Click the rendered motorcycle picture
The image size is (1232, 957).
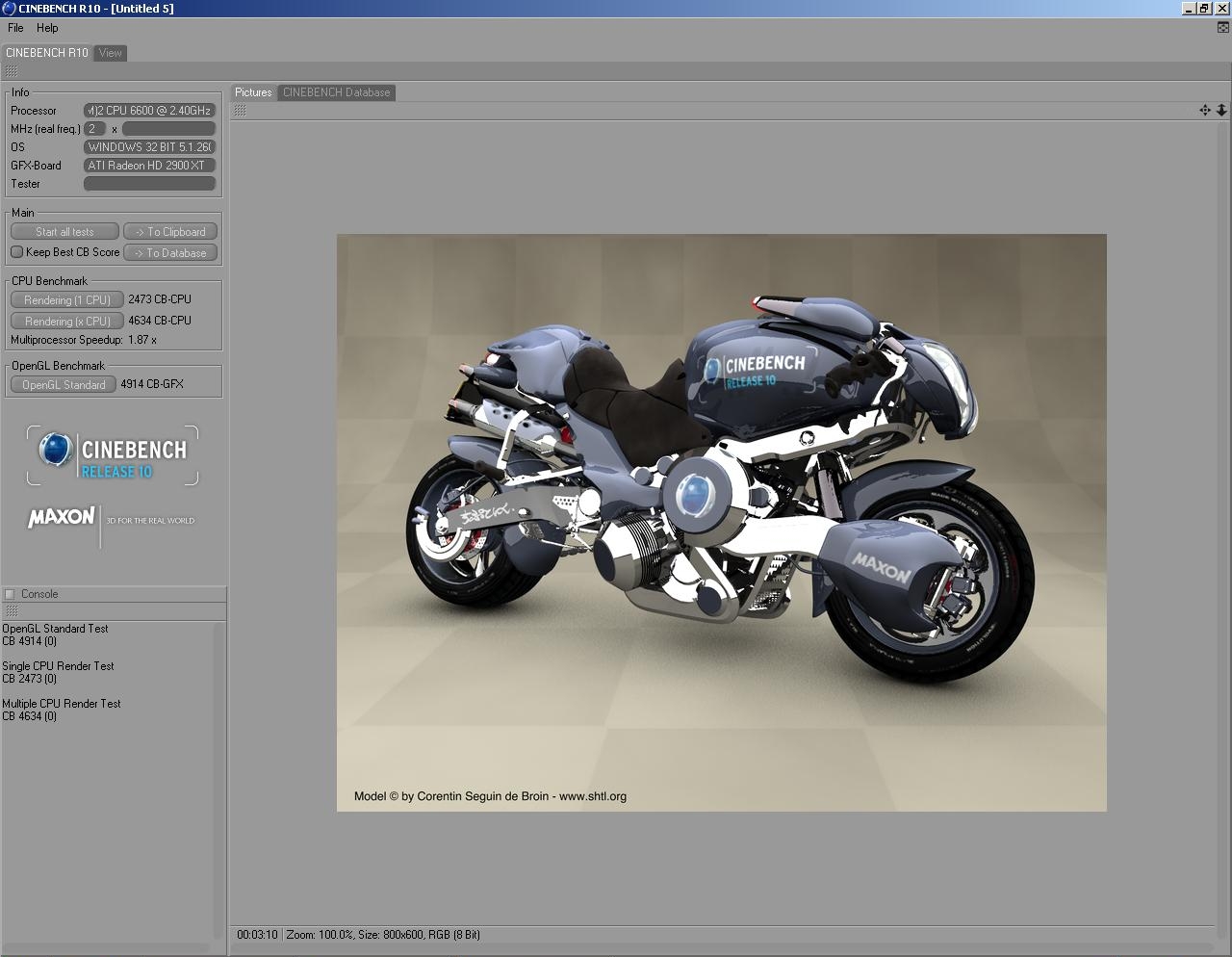click(x=721, y=523)
